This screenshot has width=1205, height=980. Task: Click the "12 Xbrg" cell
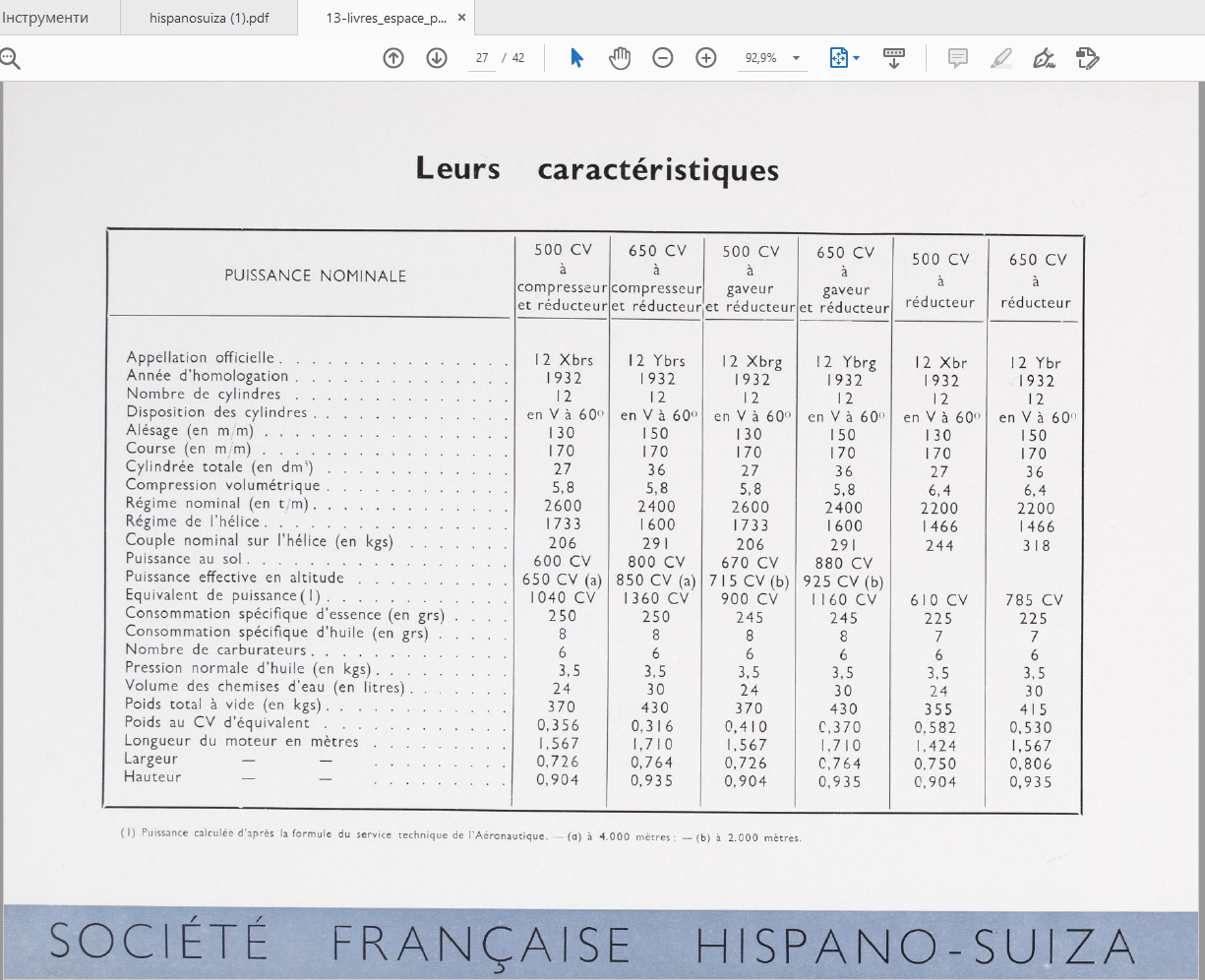point(752,362)
